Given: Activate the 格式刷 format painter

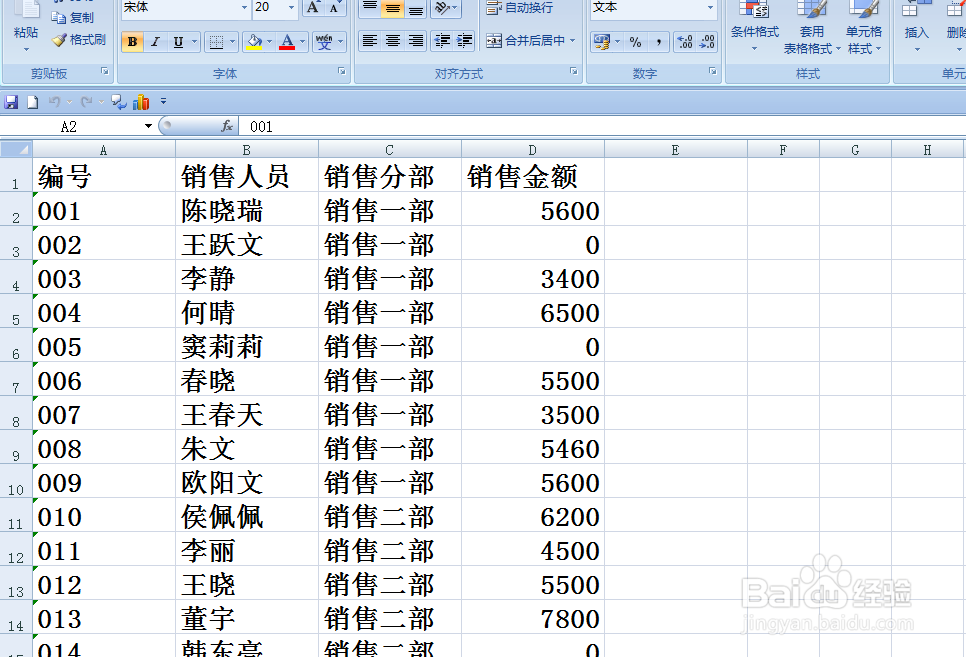Looking at the screenshot, I should coord(79,41).
